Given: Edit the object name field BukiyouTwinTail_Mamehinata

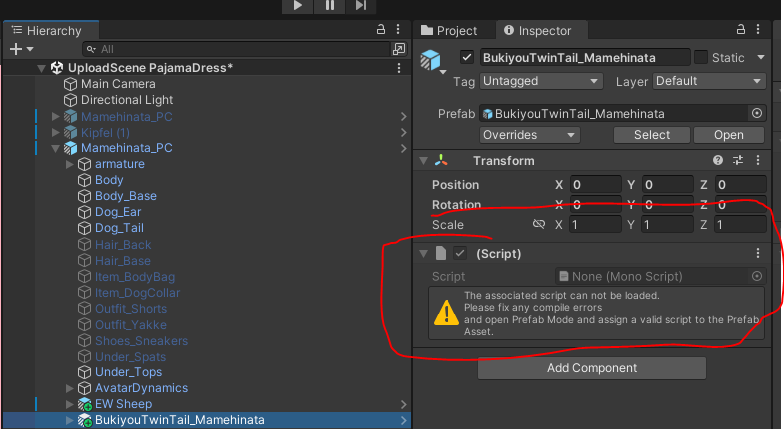Looking at the screenshot, I should pyautogui.click(x=585, y=58).
